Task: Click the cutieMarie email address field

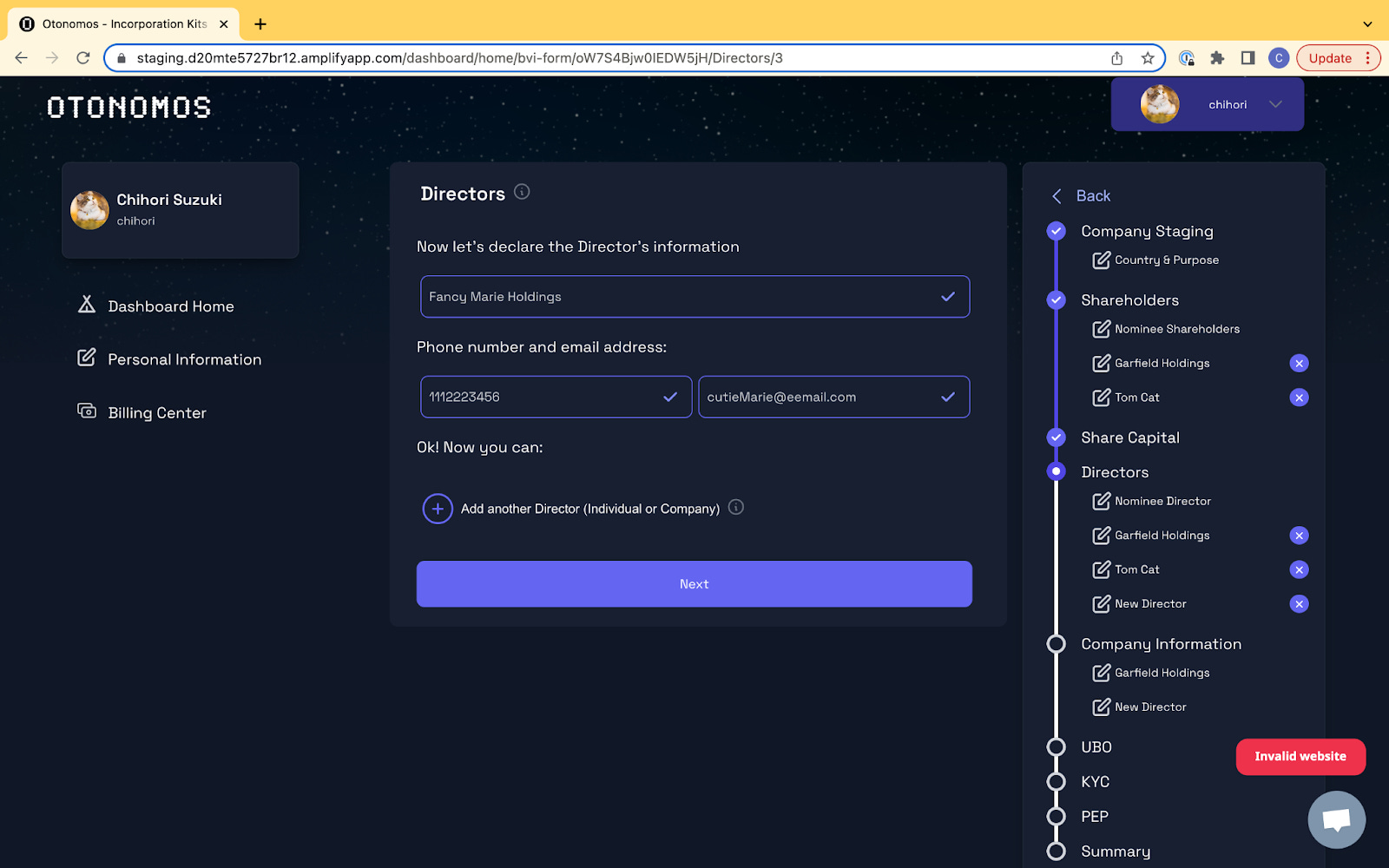Action: click(833, 397)
